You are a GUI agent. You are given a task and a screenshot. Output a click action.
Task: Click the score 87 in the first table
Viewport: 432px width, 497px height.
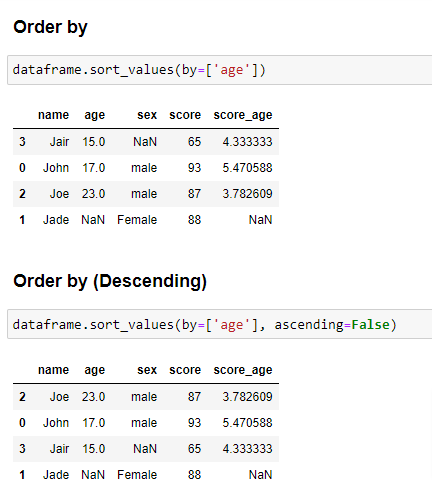[194, 194]
